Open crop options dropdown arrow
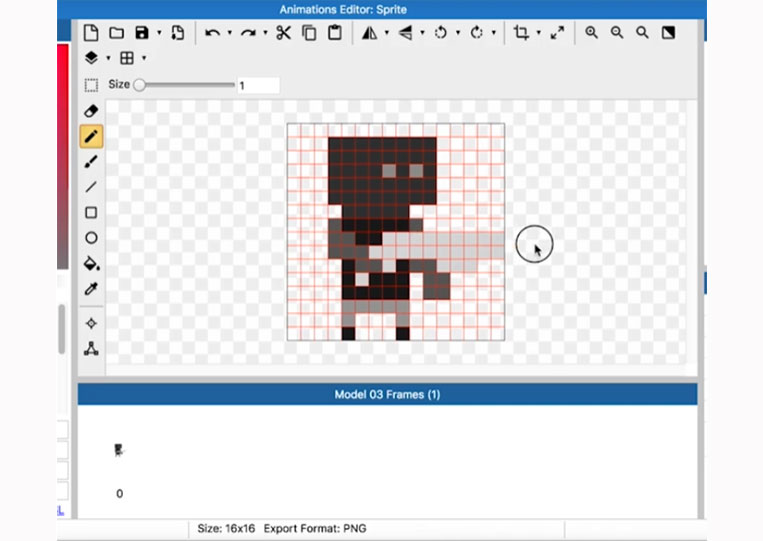763x541 pixels. tap(539, 33)
